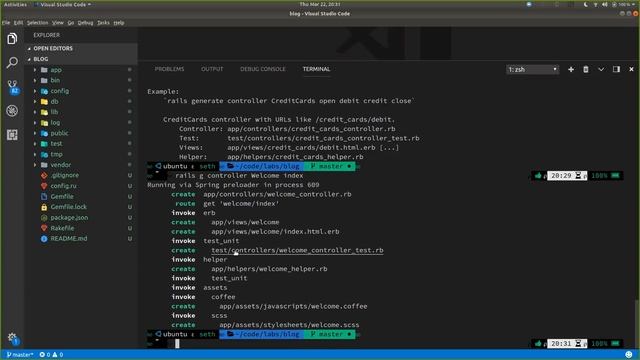Click app/assets/javascripts/welcome.coffee path text
Image resolution: width=640 pixels, height=360 pixels.
click(293, 307)
